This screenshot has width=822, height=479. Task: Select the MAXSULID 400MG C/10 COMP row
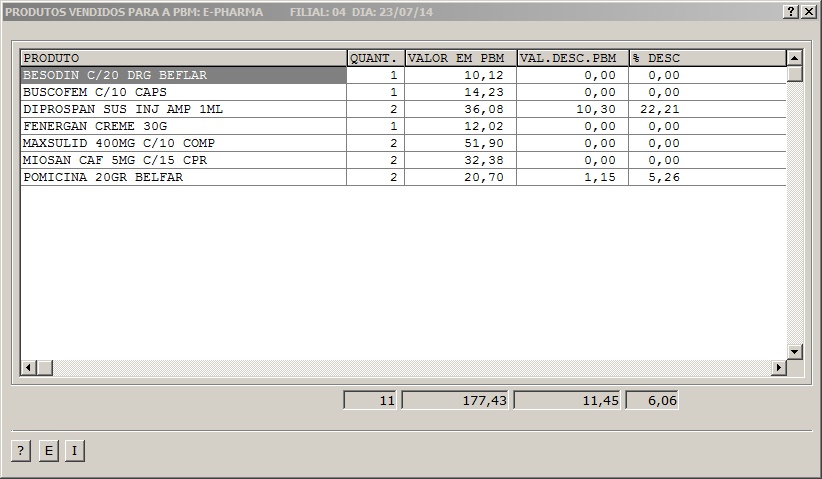[x=183, y=143]
